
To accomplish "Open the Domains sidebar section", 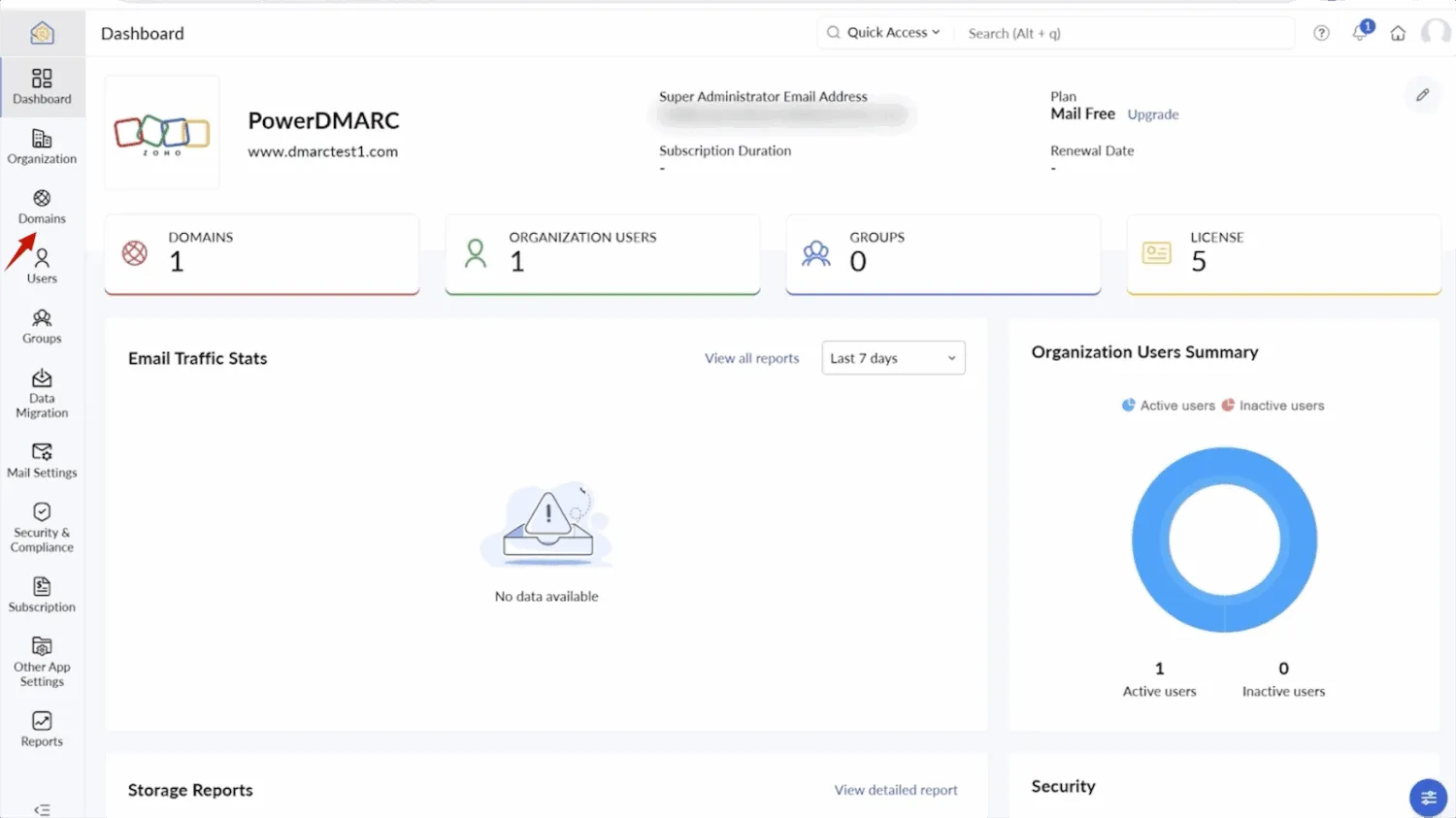I will click(42, 207).
